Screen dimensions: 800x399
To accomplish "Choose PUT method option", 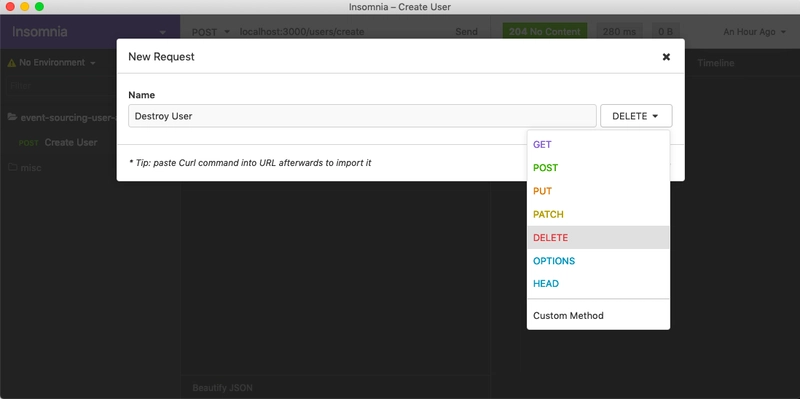I will [598, 191].
